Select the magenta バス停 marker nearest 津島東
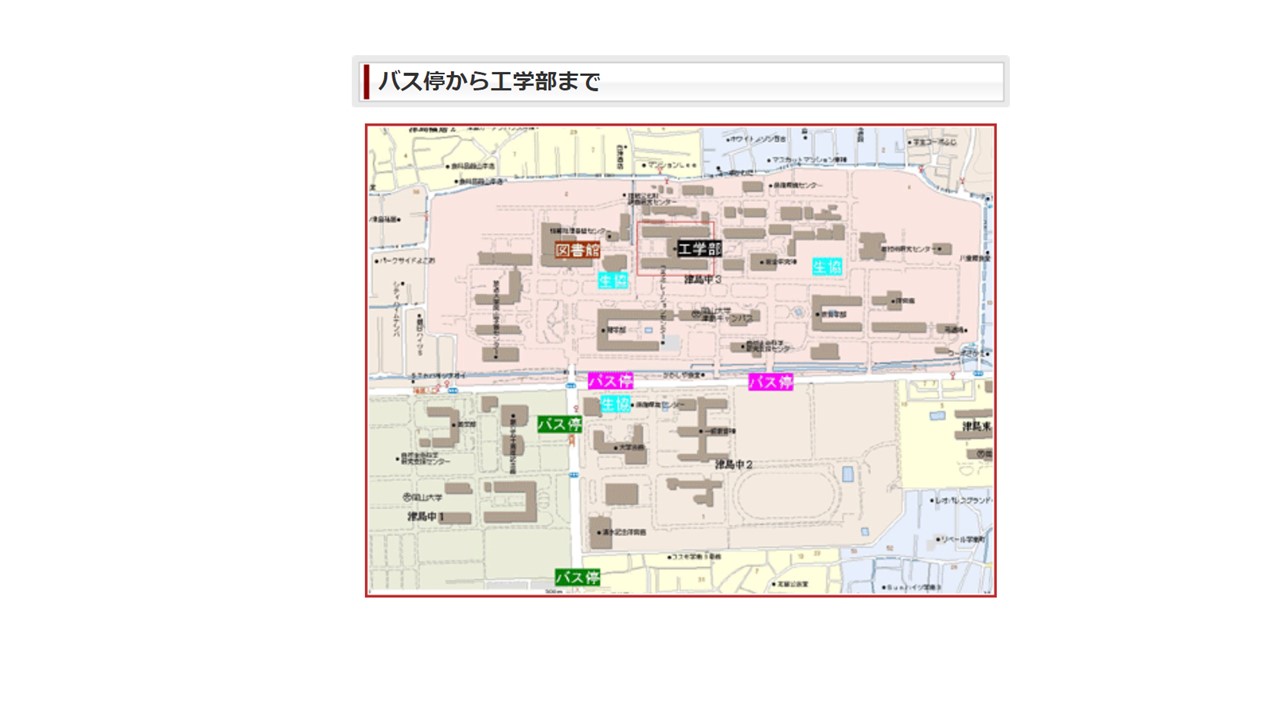 tap(771, 382)
